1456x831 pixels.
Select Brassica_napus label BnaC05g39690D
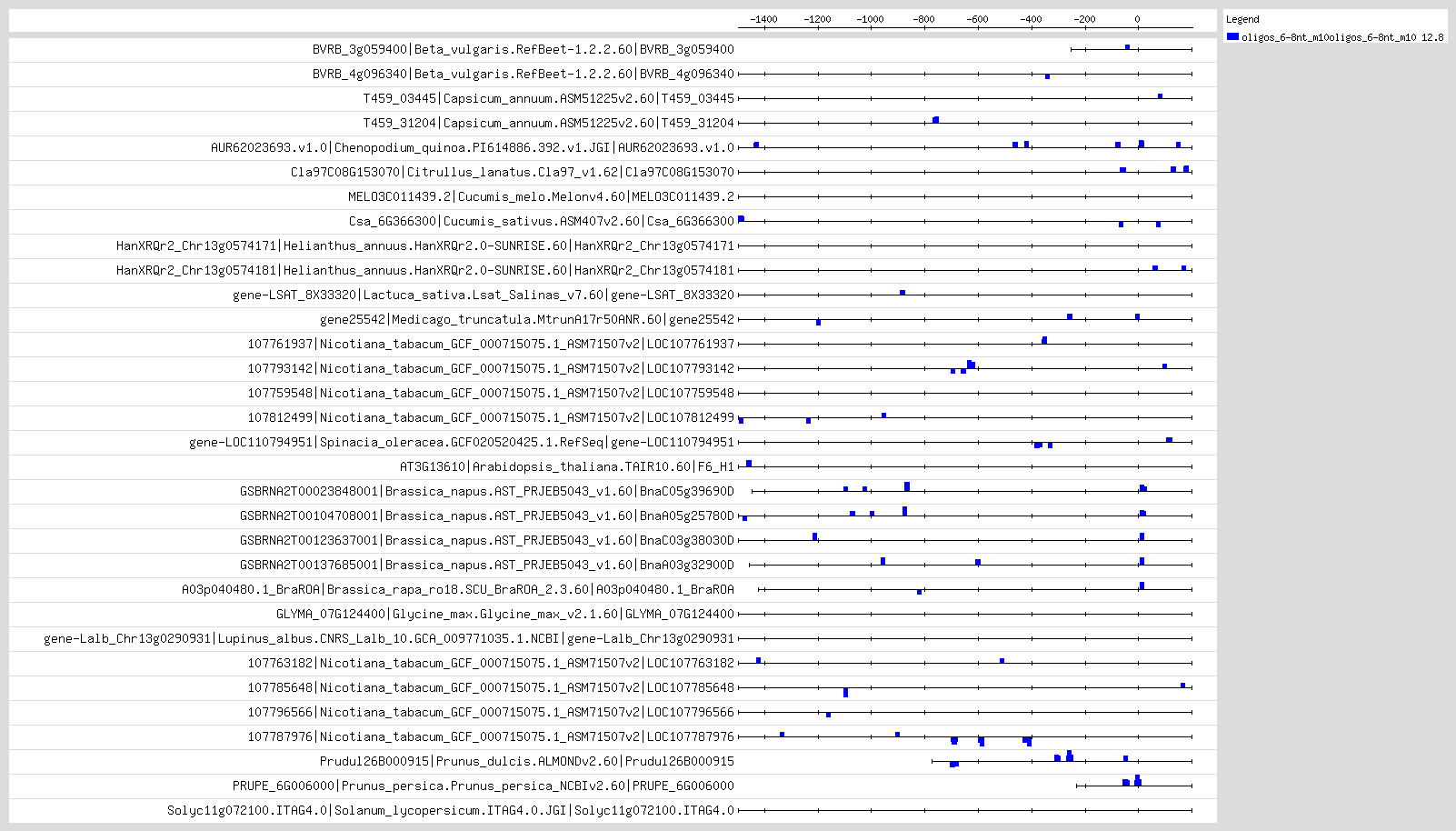pyautogui.click(x=487, y=491)
